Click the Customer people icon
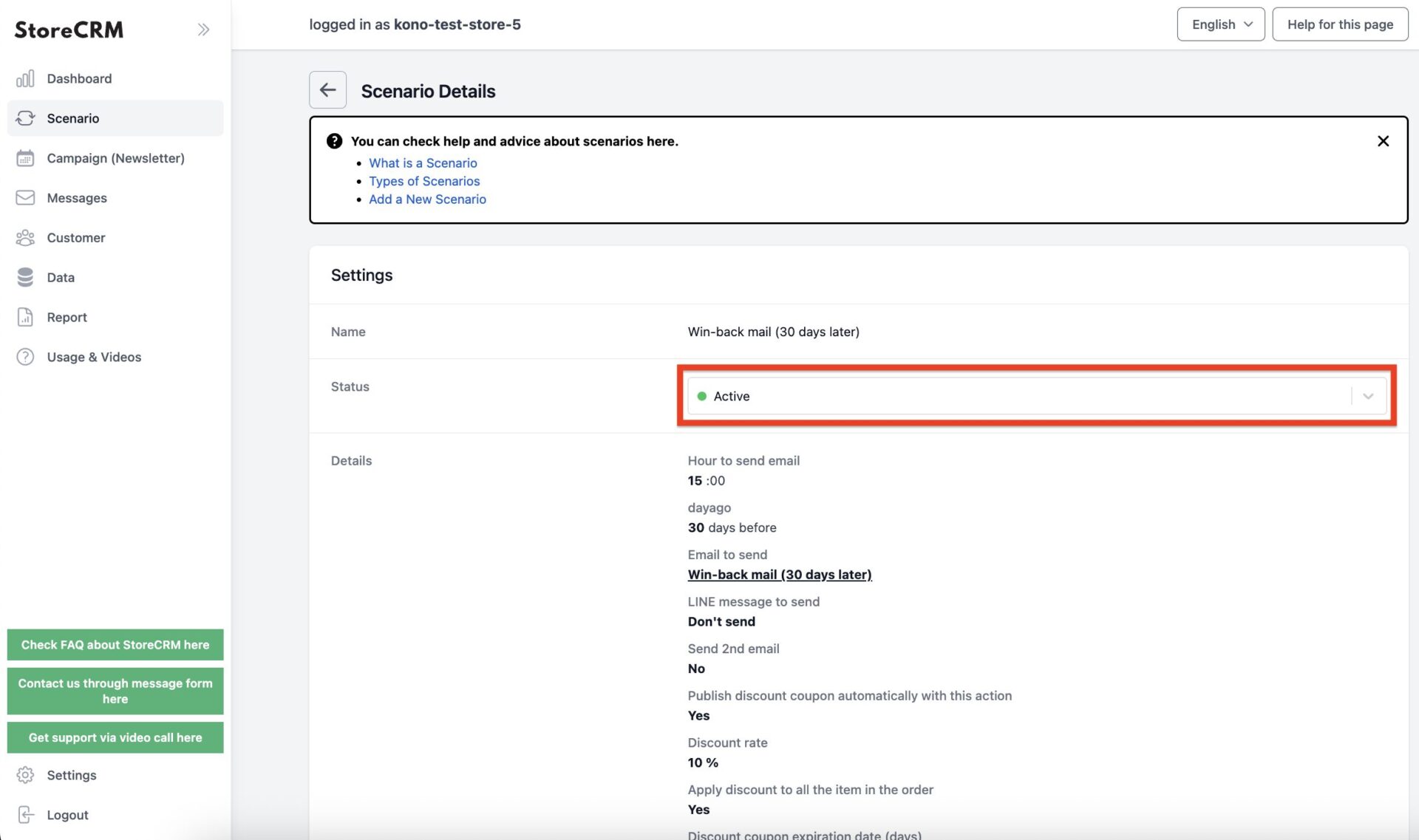 point(25,237)
